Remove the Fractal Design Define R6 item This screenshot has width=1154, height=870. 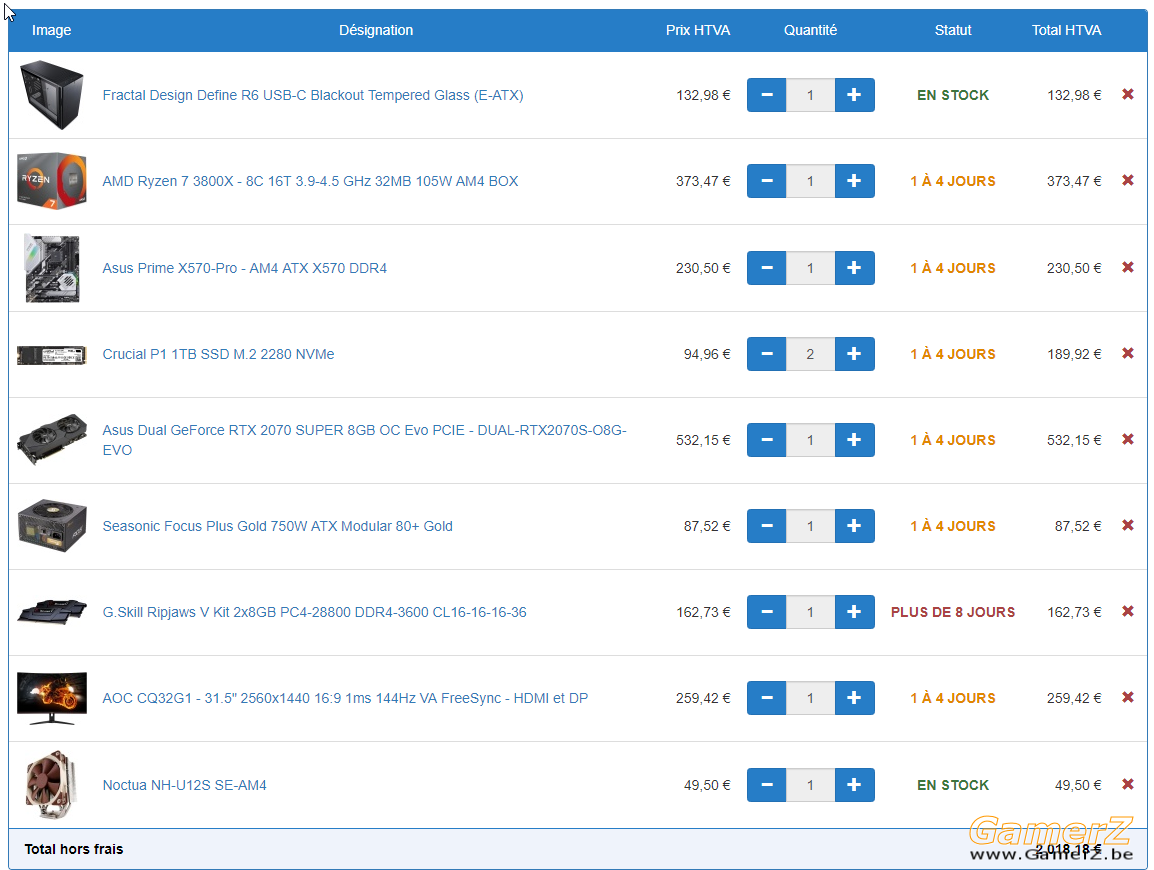tap(1127, 94)
